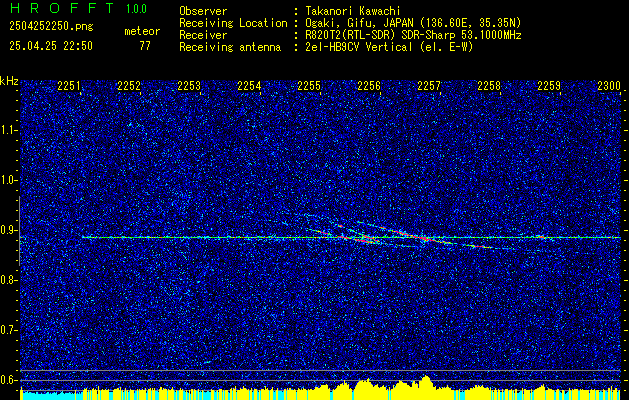Click time marker 2258

(489, 86)
